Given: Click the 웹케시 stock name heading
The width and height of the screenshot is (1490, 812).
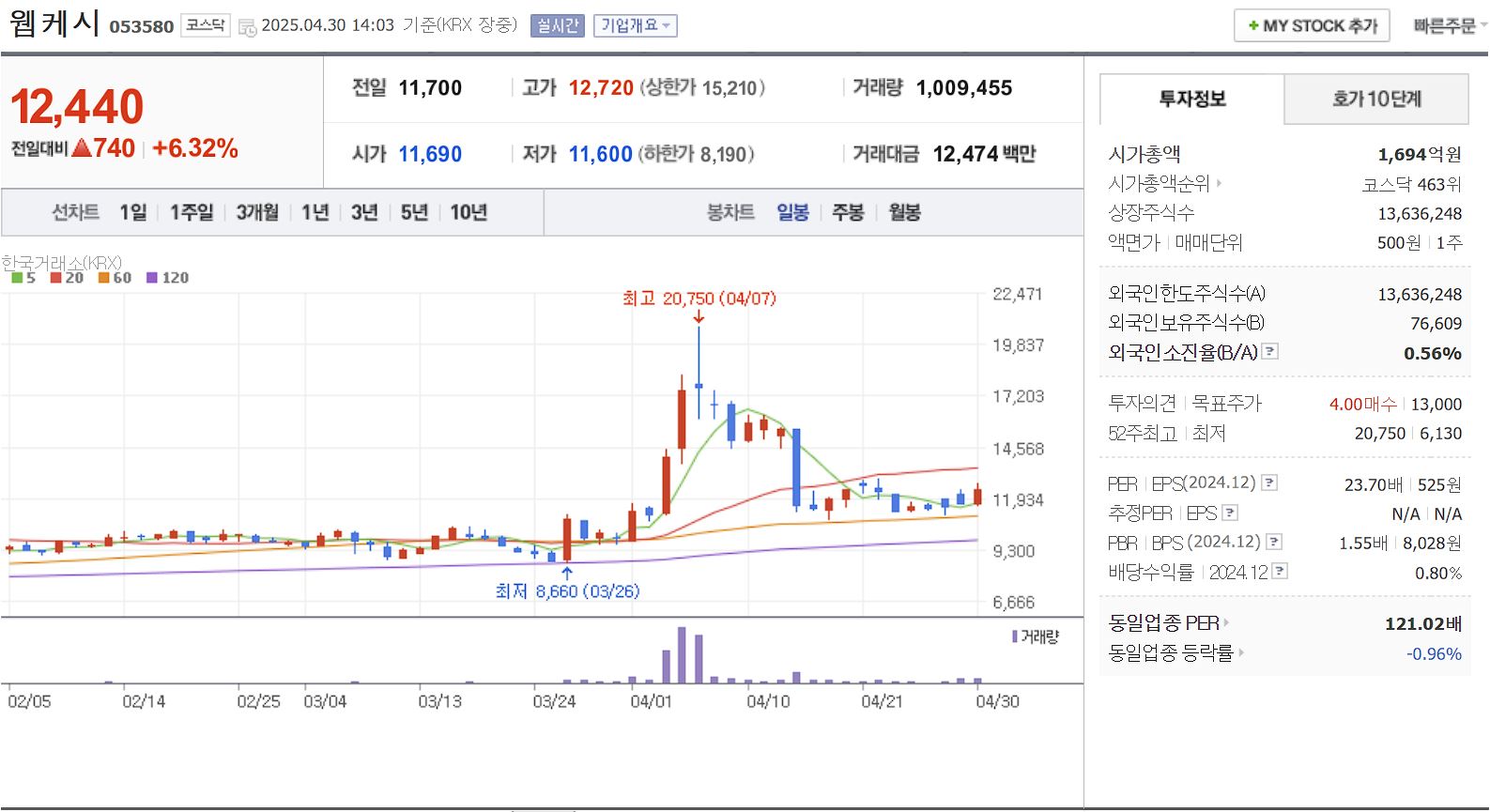Looking at the screenshot, I should [x=54, y=23].
